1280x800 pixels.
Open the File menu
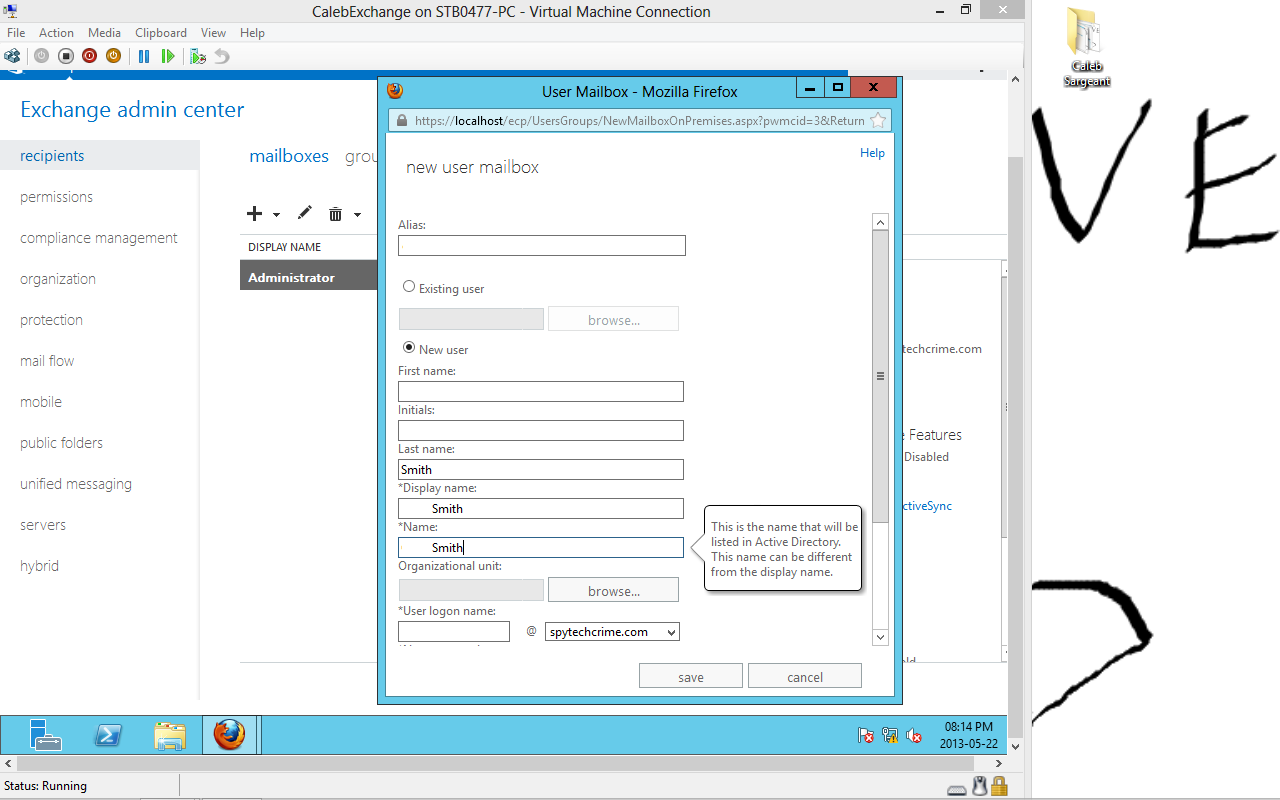[16, 33]
